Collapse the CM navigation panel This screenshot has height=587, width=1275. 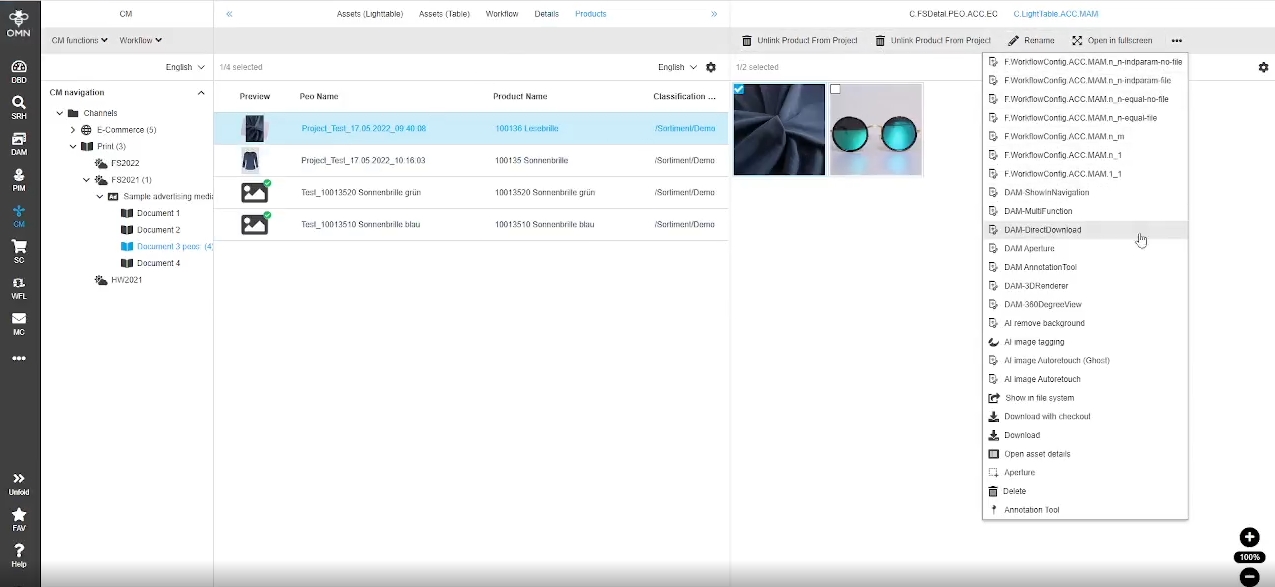click(x=201, y=93)
